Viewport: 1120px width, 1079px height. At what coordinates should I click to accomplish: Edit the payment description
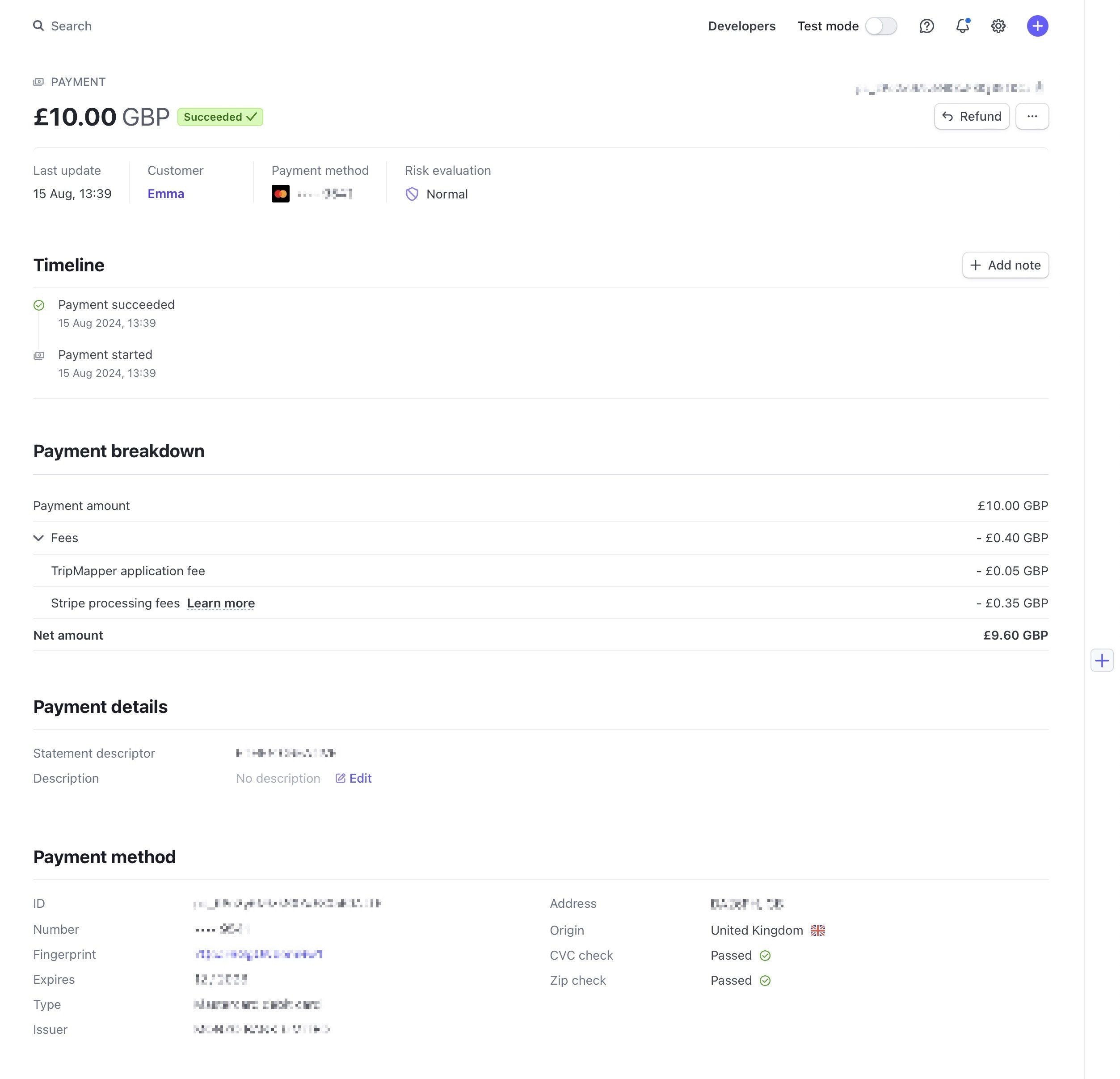[x=354, y=778]
